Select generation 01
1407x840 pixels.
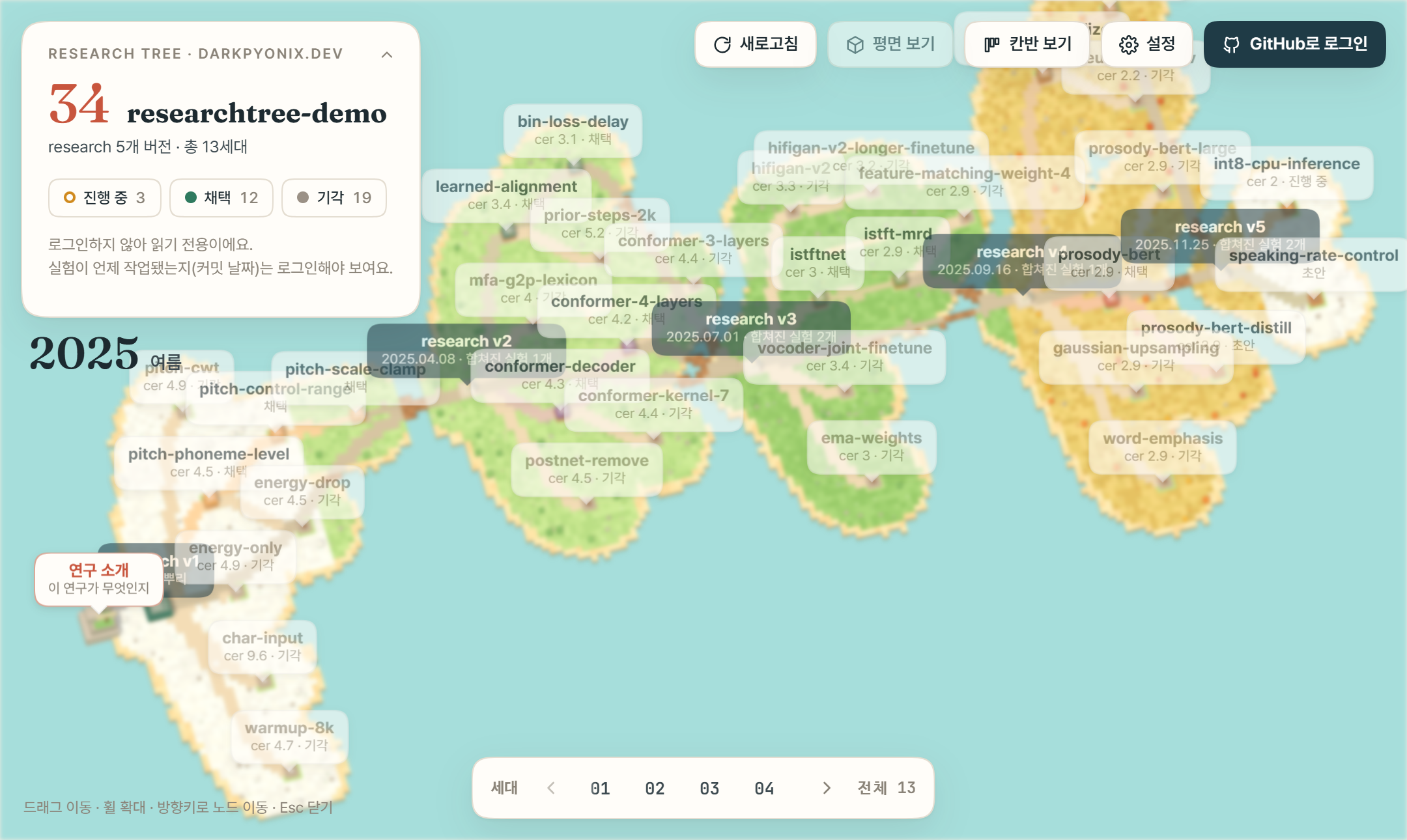point(600,789)
